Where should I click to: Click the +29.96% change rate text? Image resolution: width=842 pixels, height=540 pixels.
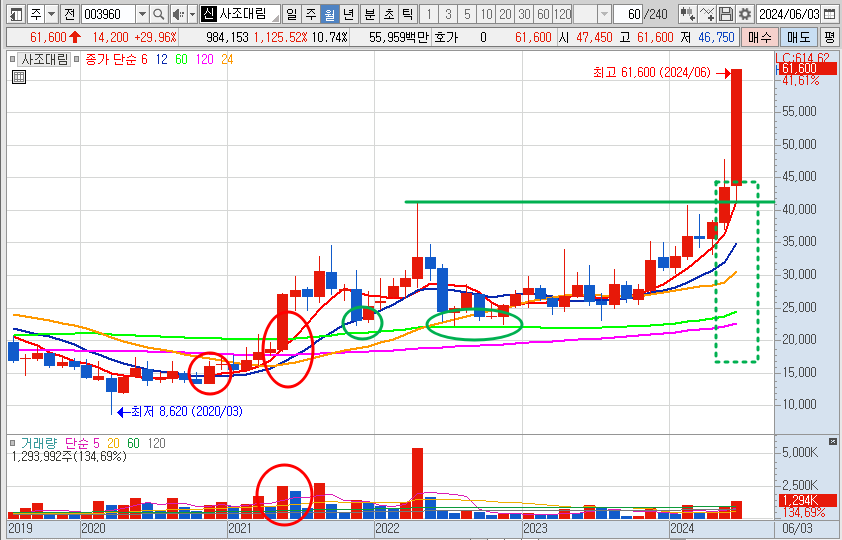pyautogui.click(x=155, y=37)
